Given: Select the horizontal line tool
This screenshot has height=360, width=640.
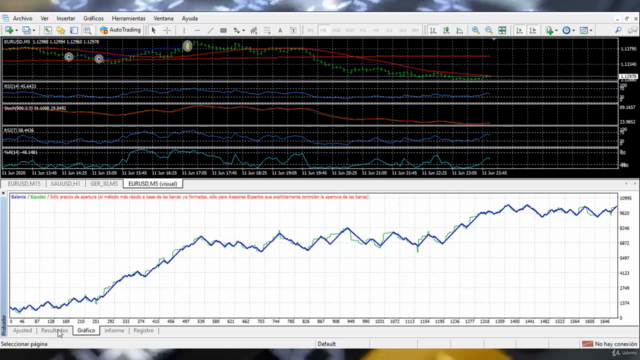Looking at the screenshot, I should (197, 30).
